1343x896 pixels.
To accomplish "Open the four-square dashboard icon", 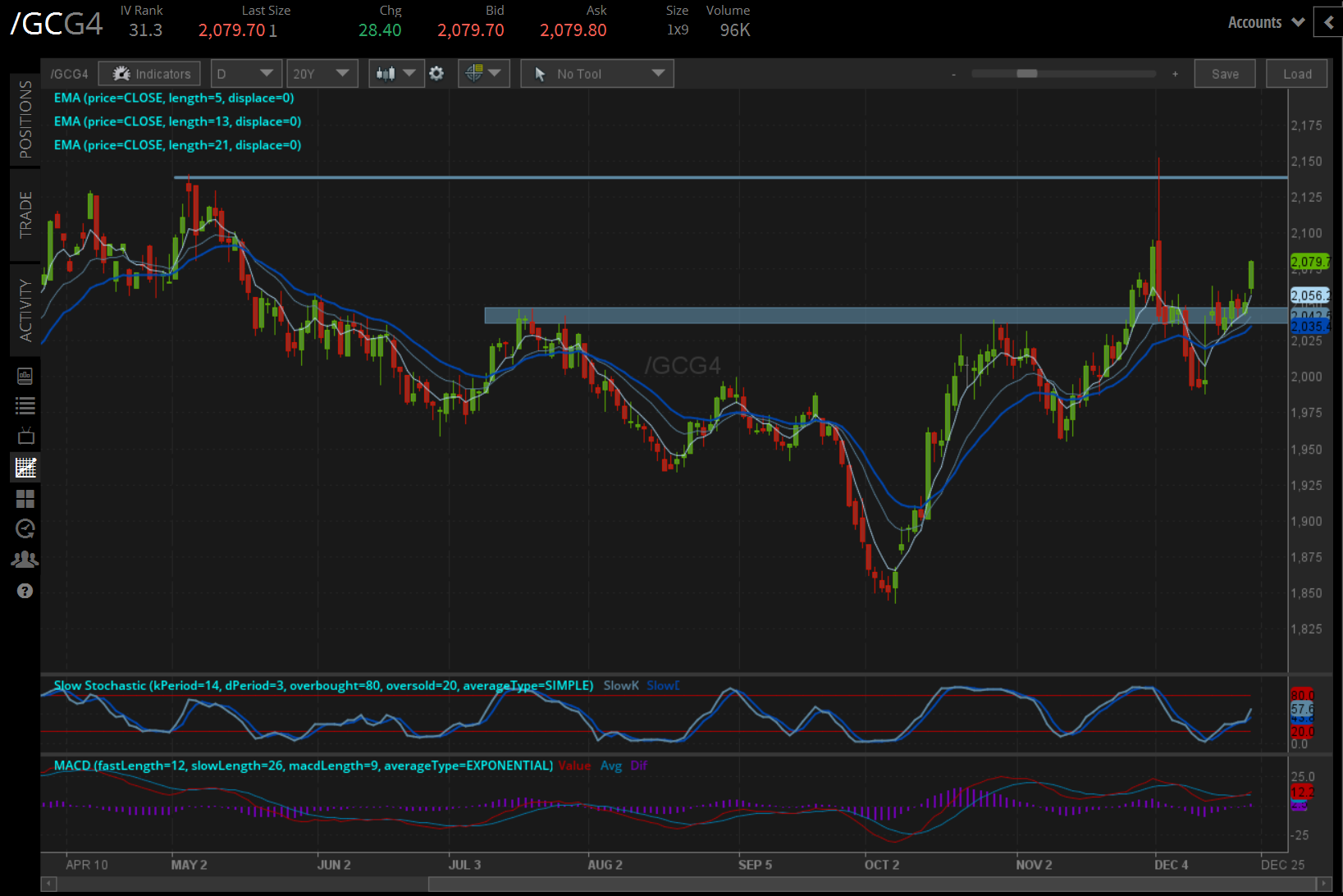I will click(25, 499).
